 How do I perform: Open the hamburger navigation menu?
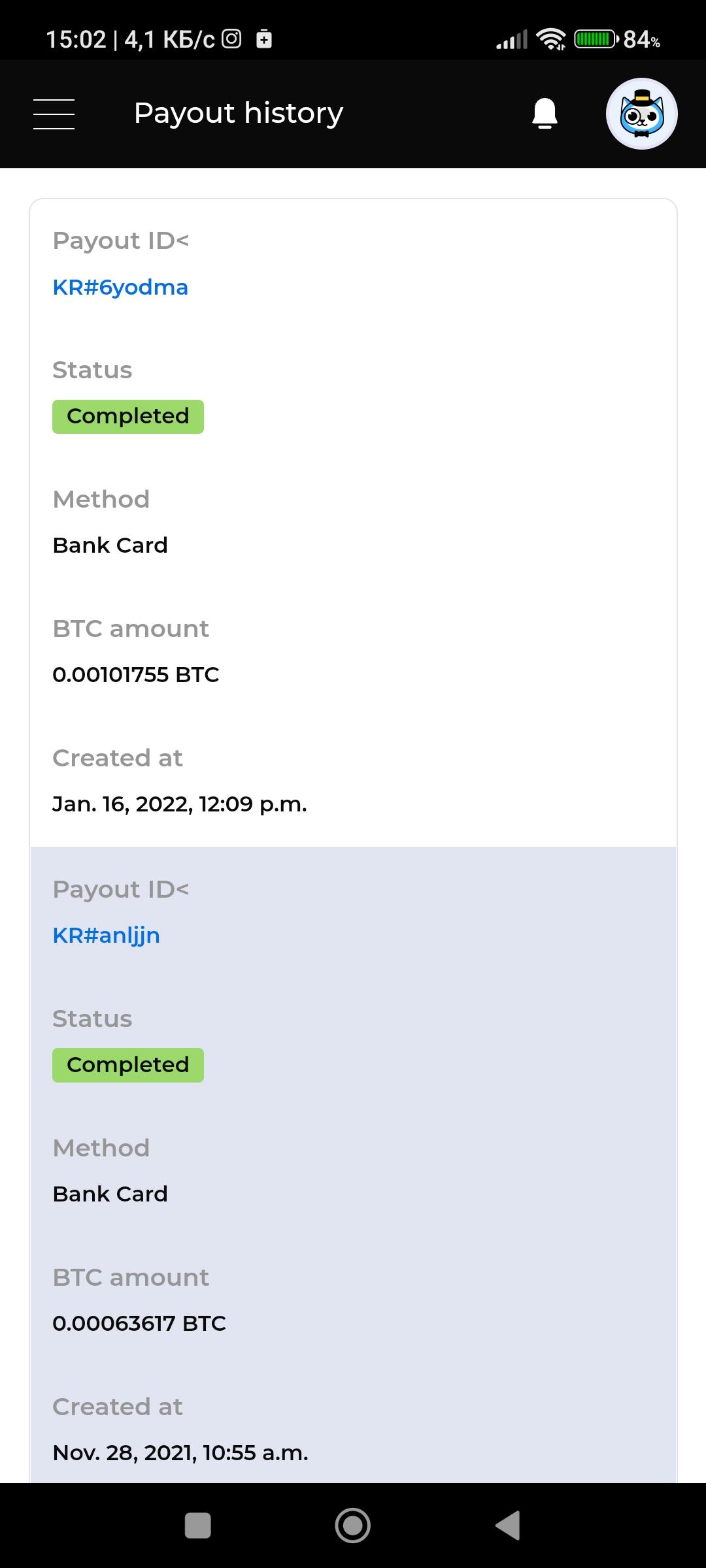point(54,114)
